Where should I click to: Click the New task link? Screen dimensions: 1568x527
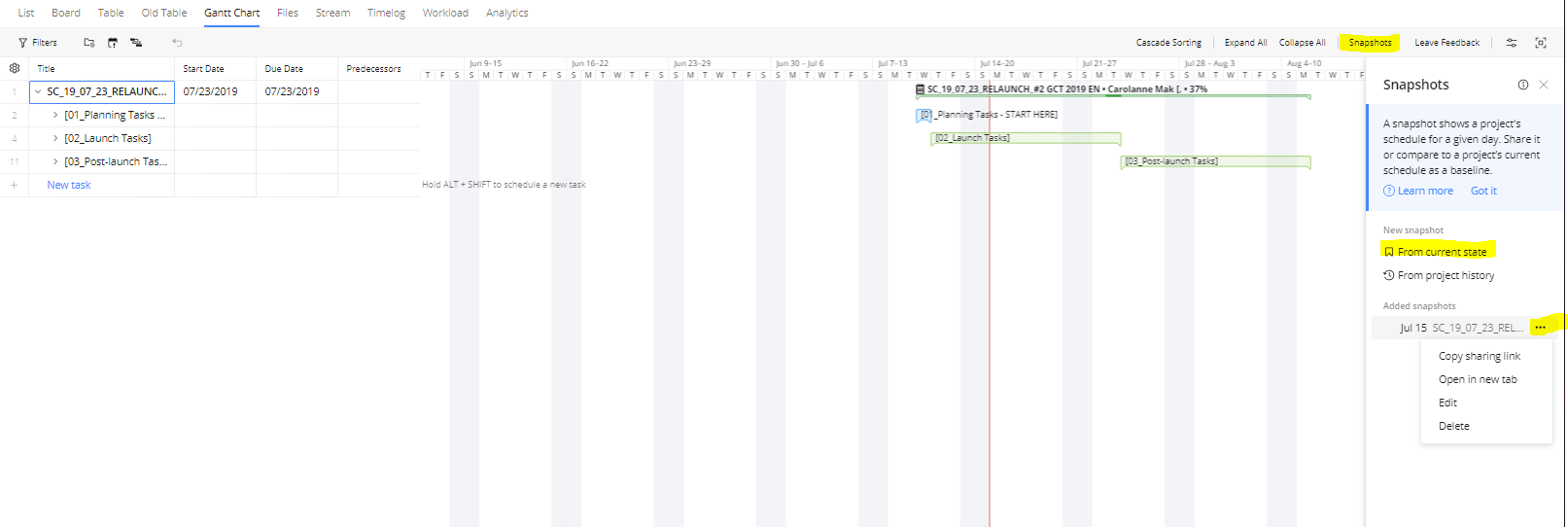(69, 185)
